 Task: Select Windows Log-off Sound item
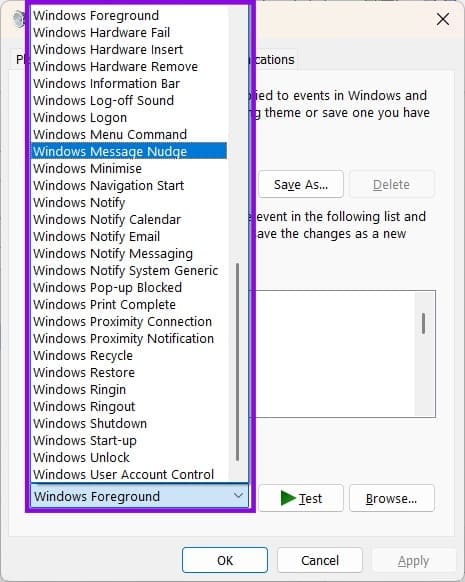pos(129,101)
